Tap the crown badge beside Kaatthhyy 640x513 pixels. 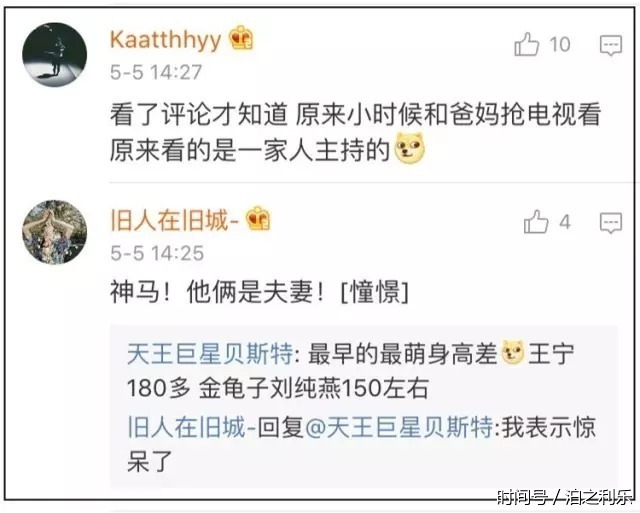tap(241, 38)
